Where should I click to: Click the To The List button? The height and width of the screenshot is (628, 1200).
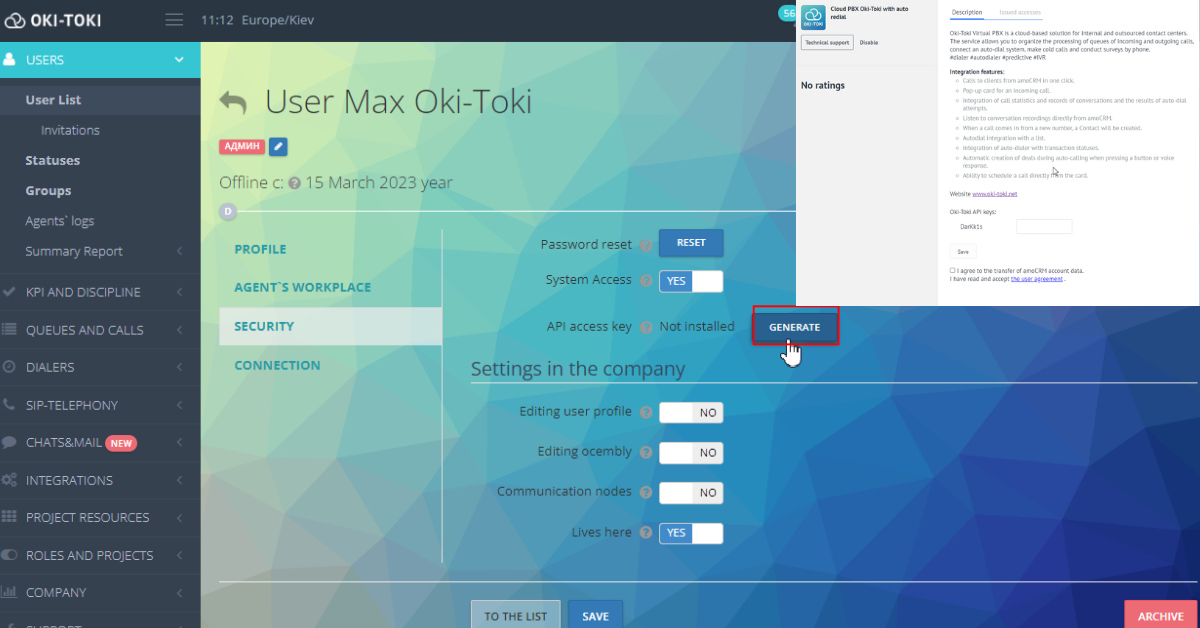(x=516, y=615)
